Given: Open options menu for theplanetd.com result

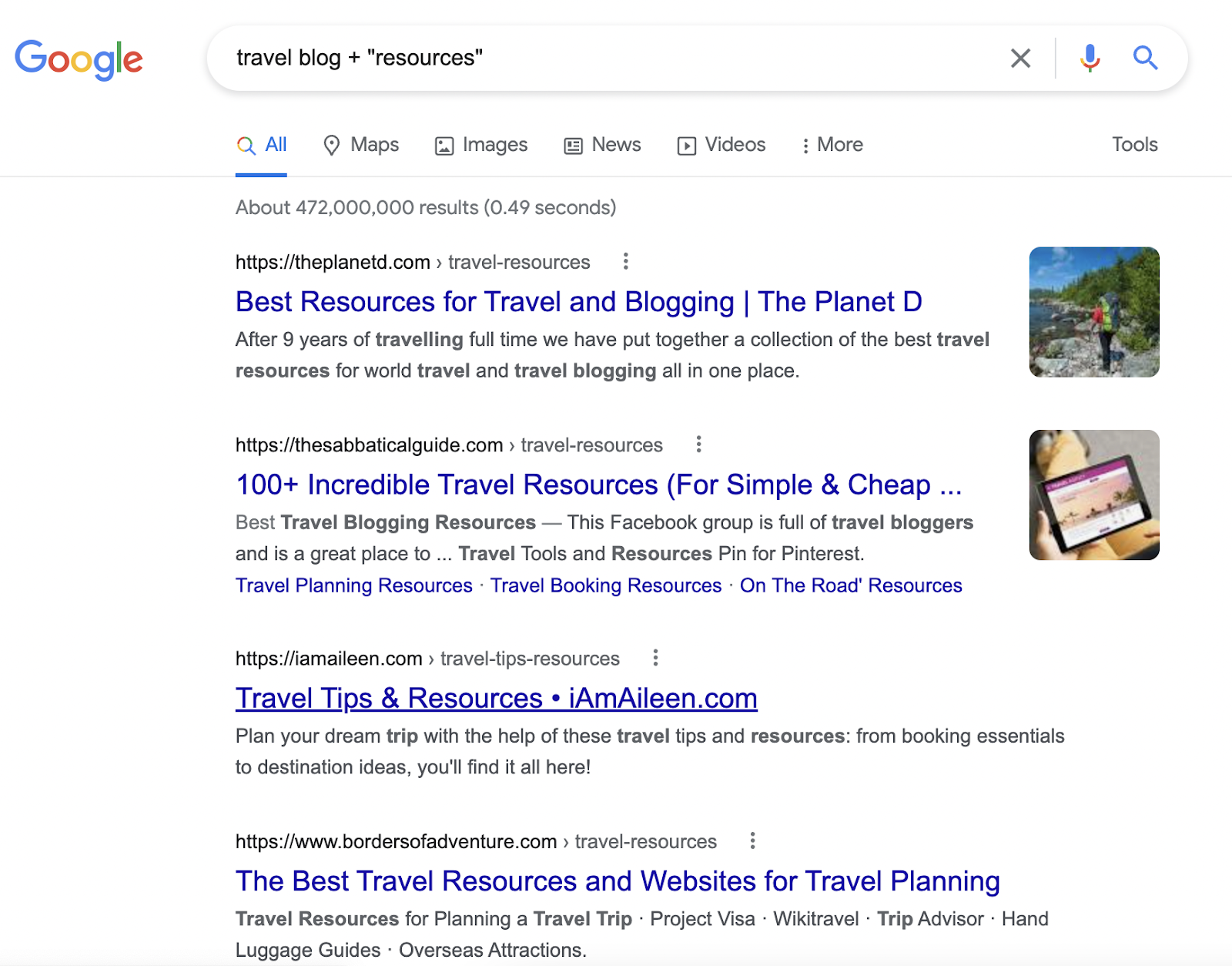Looking at the screenshot, I should (626, 261).
